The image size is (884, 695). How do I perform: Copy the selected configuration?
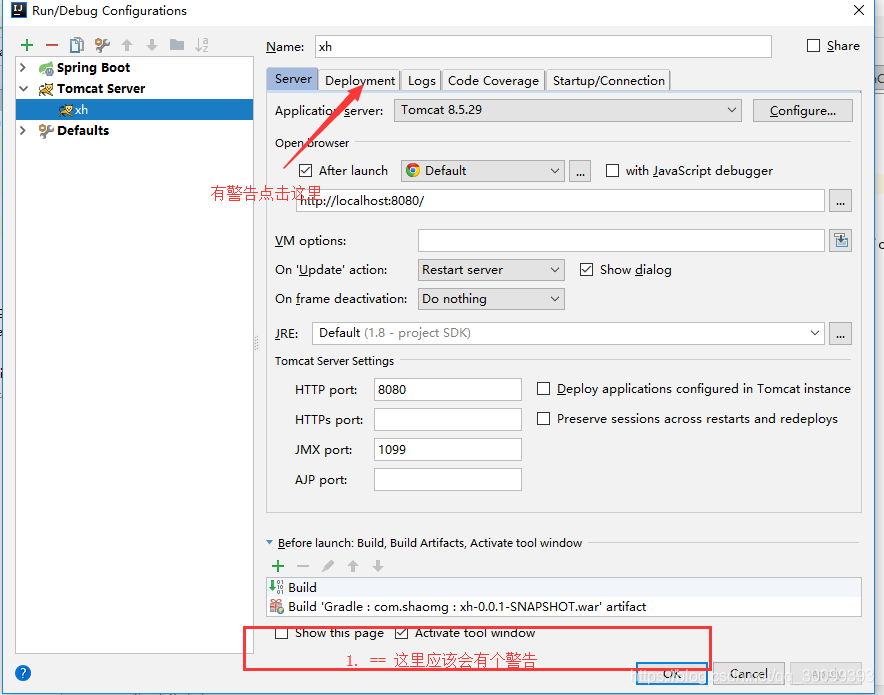(77, 45)
